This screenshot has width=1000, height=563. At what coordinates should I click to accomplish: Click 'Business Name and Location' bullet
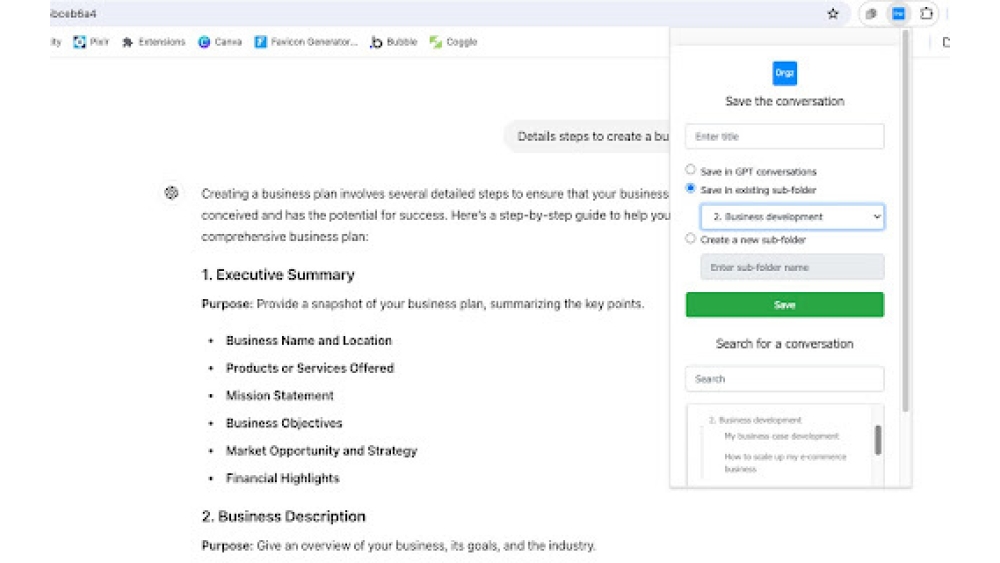(x=309, y=340)
